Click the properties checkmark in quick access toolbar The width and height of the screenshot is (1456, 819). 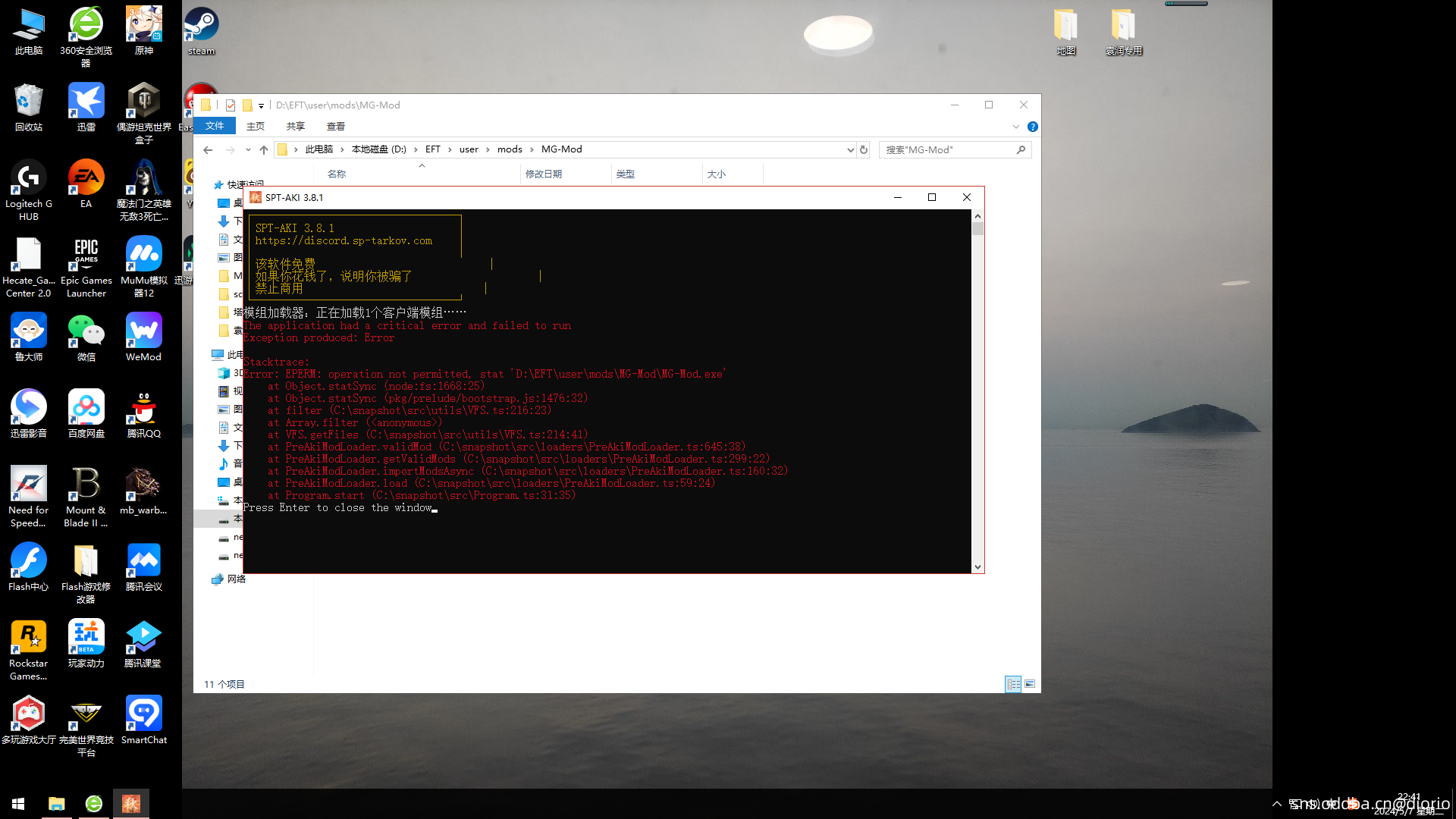[x=231, y=105]
